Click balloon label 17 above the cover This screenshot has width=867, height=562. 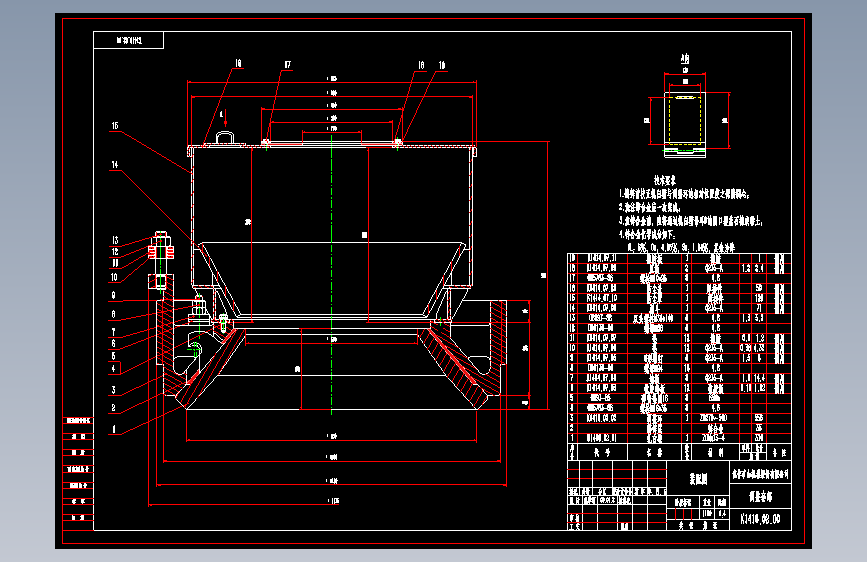tap(288, 65)
